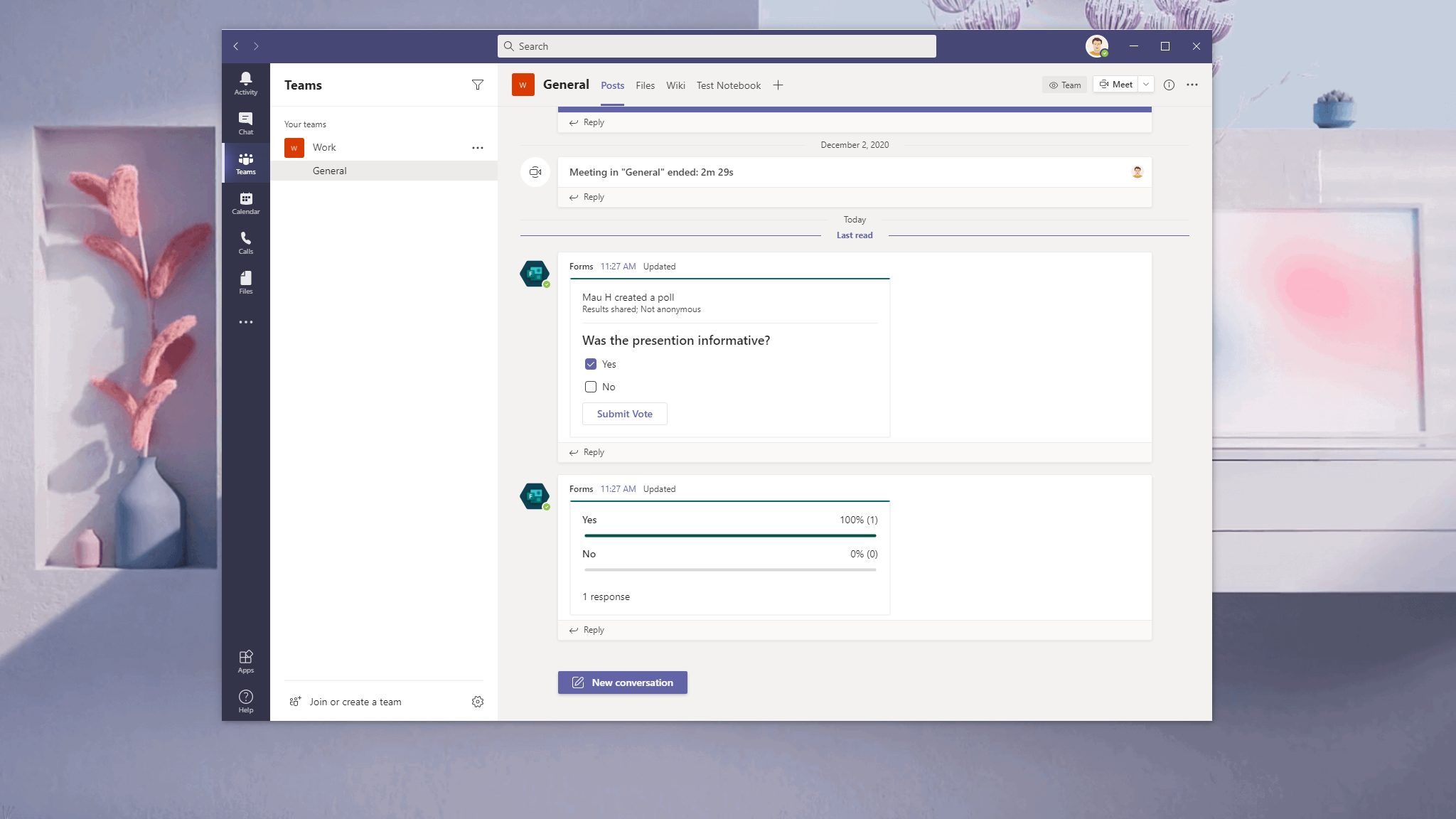The image size is (1456, 819).
Task: Click the filter teams funnel icon
Action: 478,85
